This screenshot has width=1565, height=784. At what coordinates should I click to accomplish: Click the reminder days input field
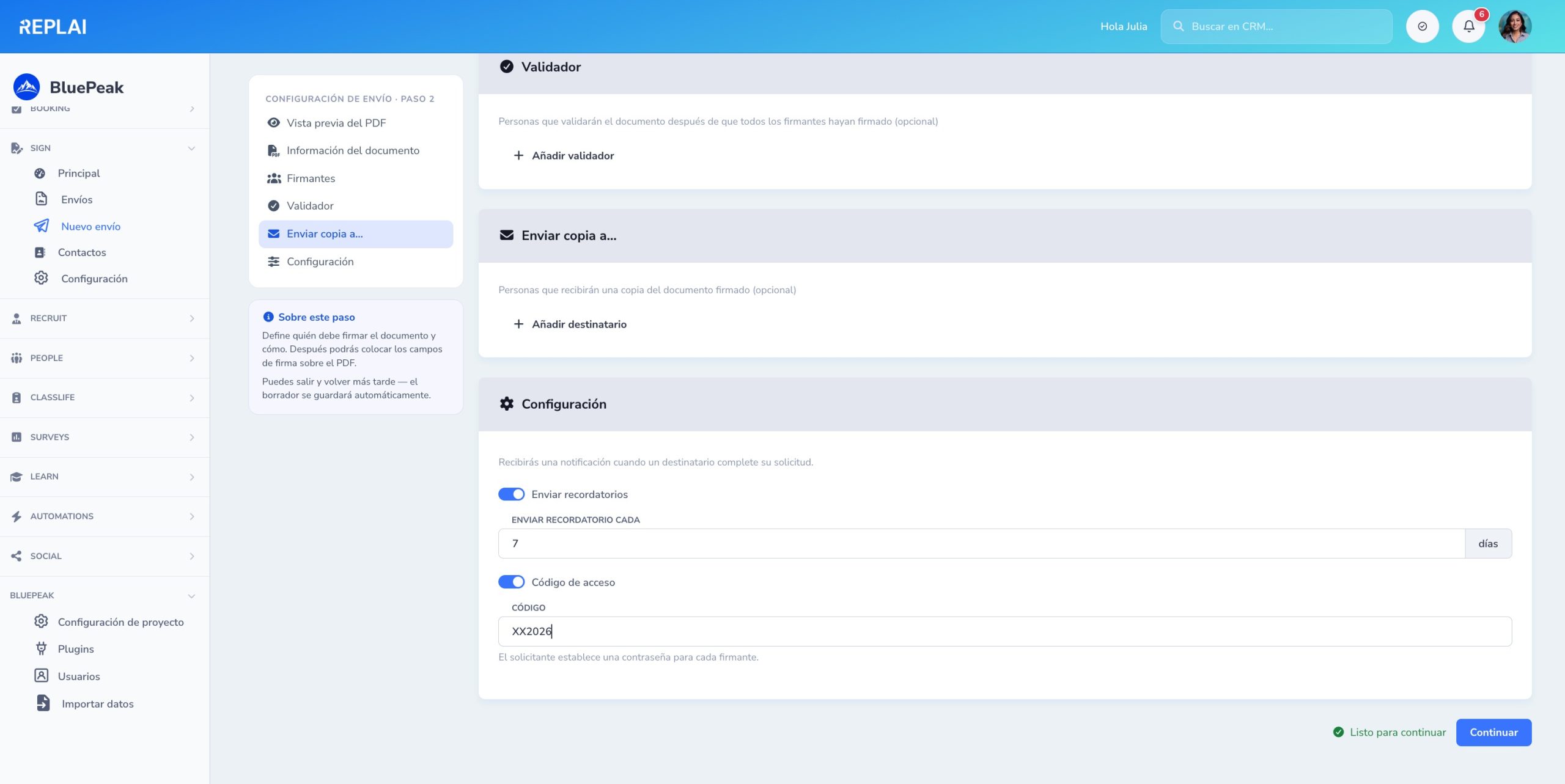(x=981, y=543)
